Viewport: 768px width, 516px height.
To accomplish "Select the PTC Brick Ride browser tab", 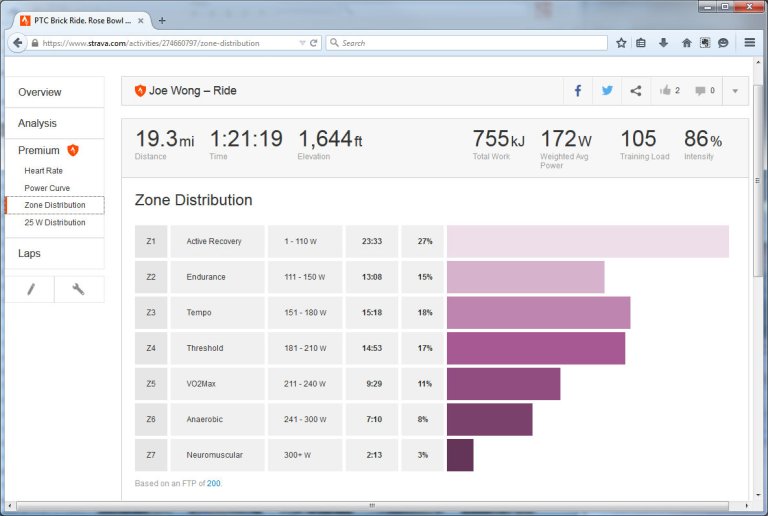I will tap(82, 21).
